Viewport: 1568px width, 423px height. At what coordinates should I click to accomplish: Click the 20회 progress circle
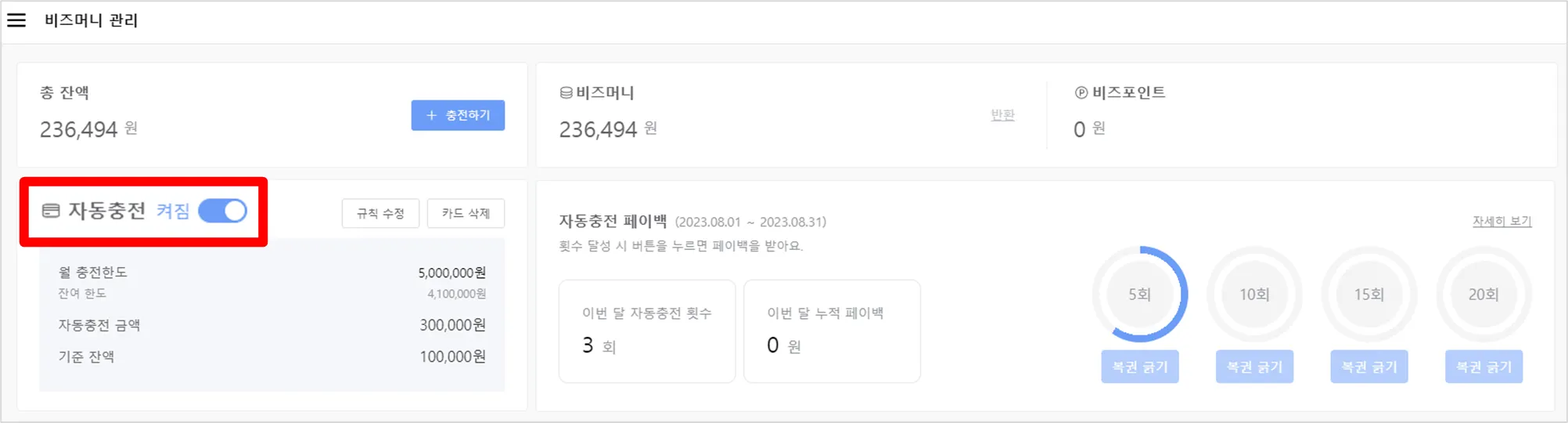(1483, 295)
